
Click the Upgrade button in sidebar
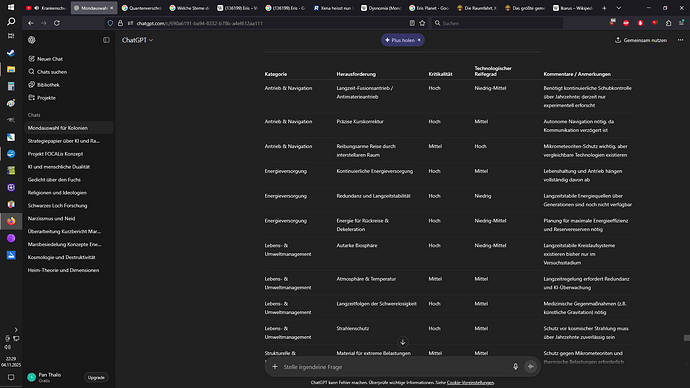pyautogui.click(x=96, y=377)
